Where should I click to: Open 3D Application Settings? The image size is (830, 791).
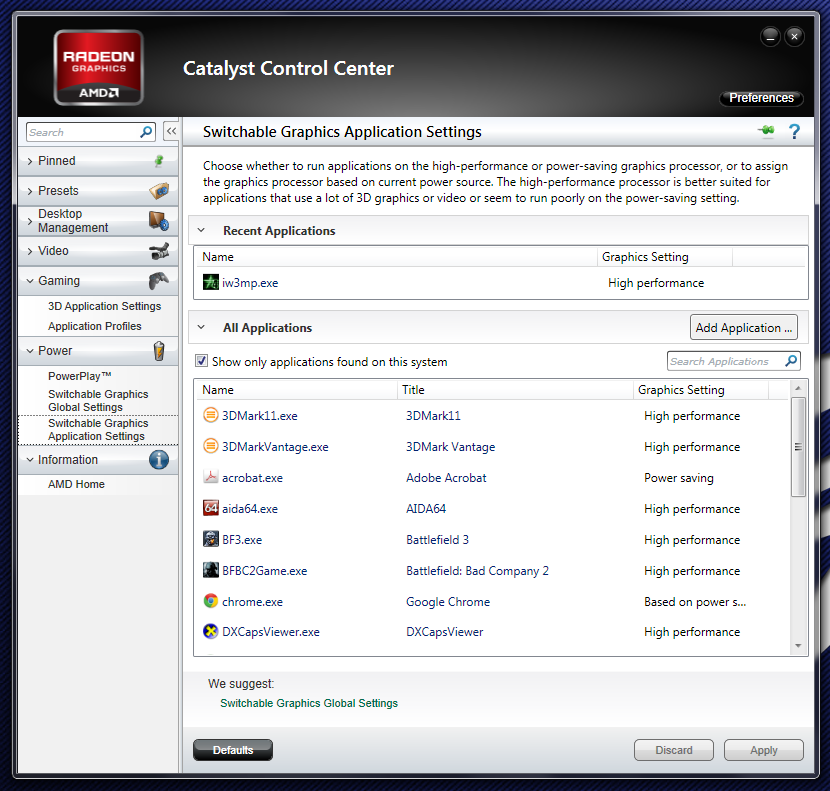(x=104, y=306)
